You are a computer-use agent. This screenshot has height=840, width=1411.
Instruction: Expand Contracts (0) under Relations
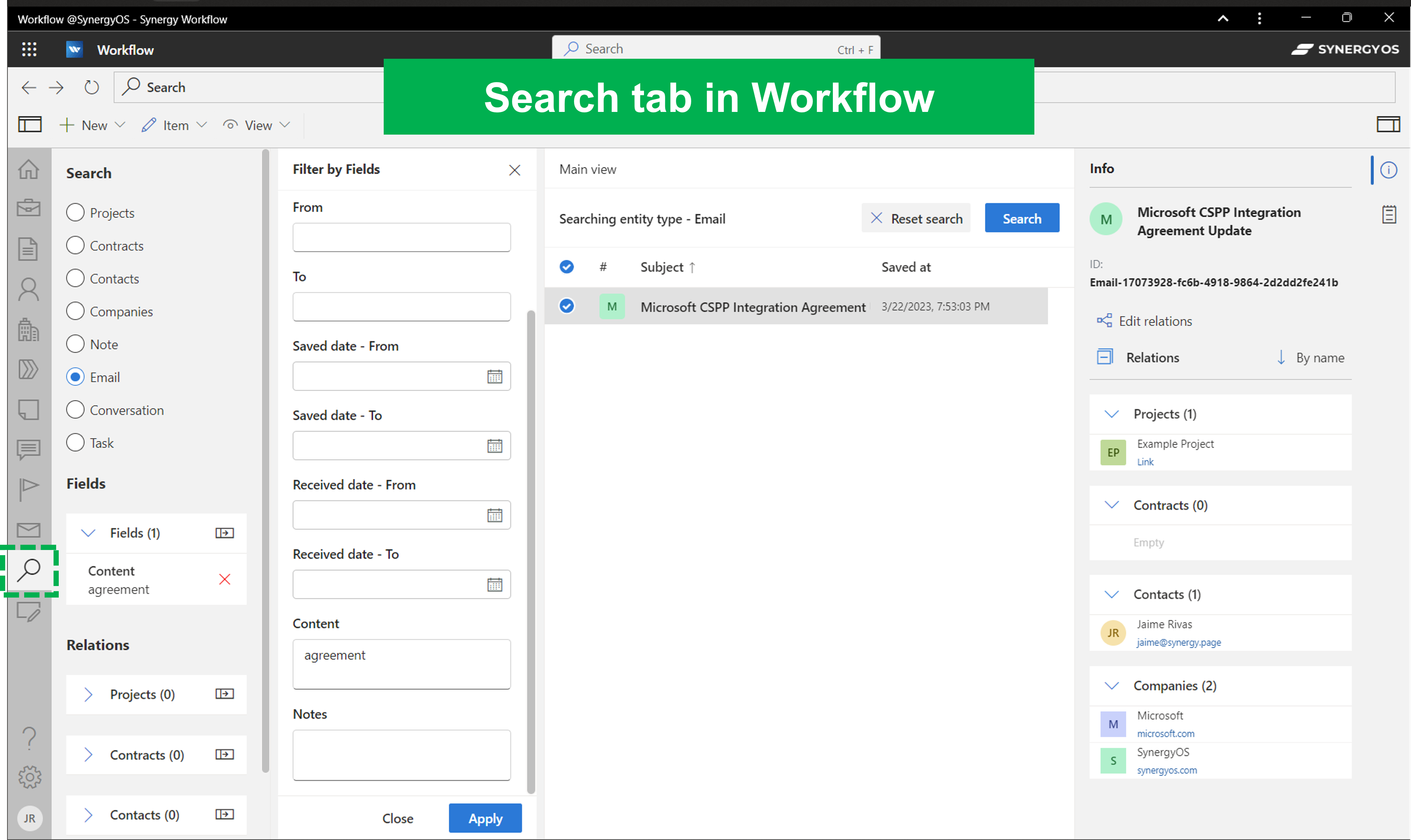pyautogui.click(x=88, y=754)
